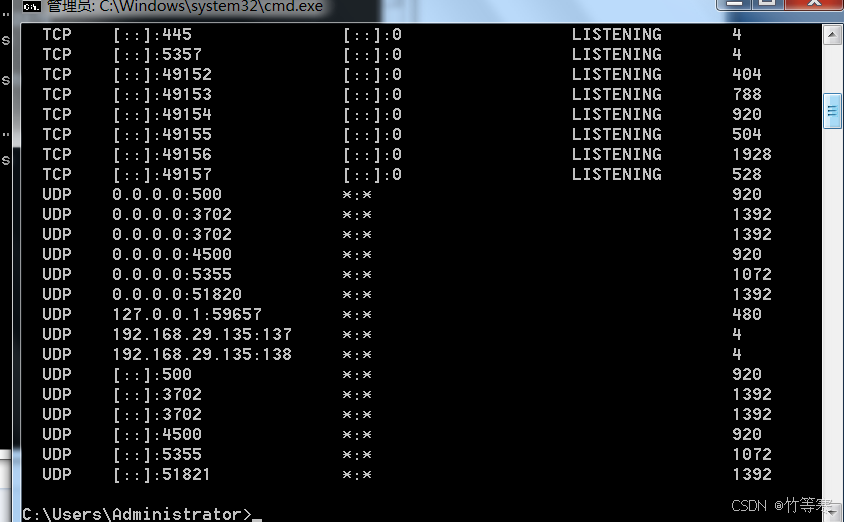Image resolution: width=844 pixels, height=522 pixels.
Task: Click the 192.168.29.135:137 local address
Action: click(202, 334)
